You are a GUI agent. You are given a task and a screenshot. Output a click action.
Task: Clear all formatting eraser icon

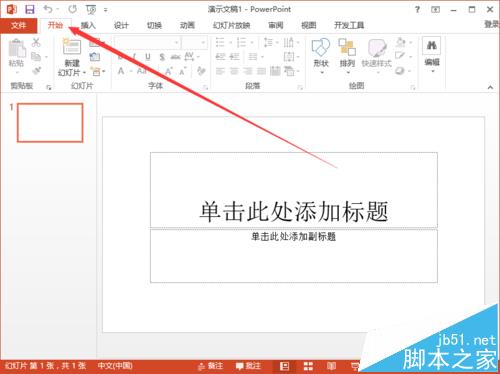[x=201, y=71]
